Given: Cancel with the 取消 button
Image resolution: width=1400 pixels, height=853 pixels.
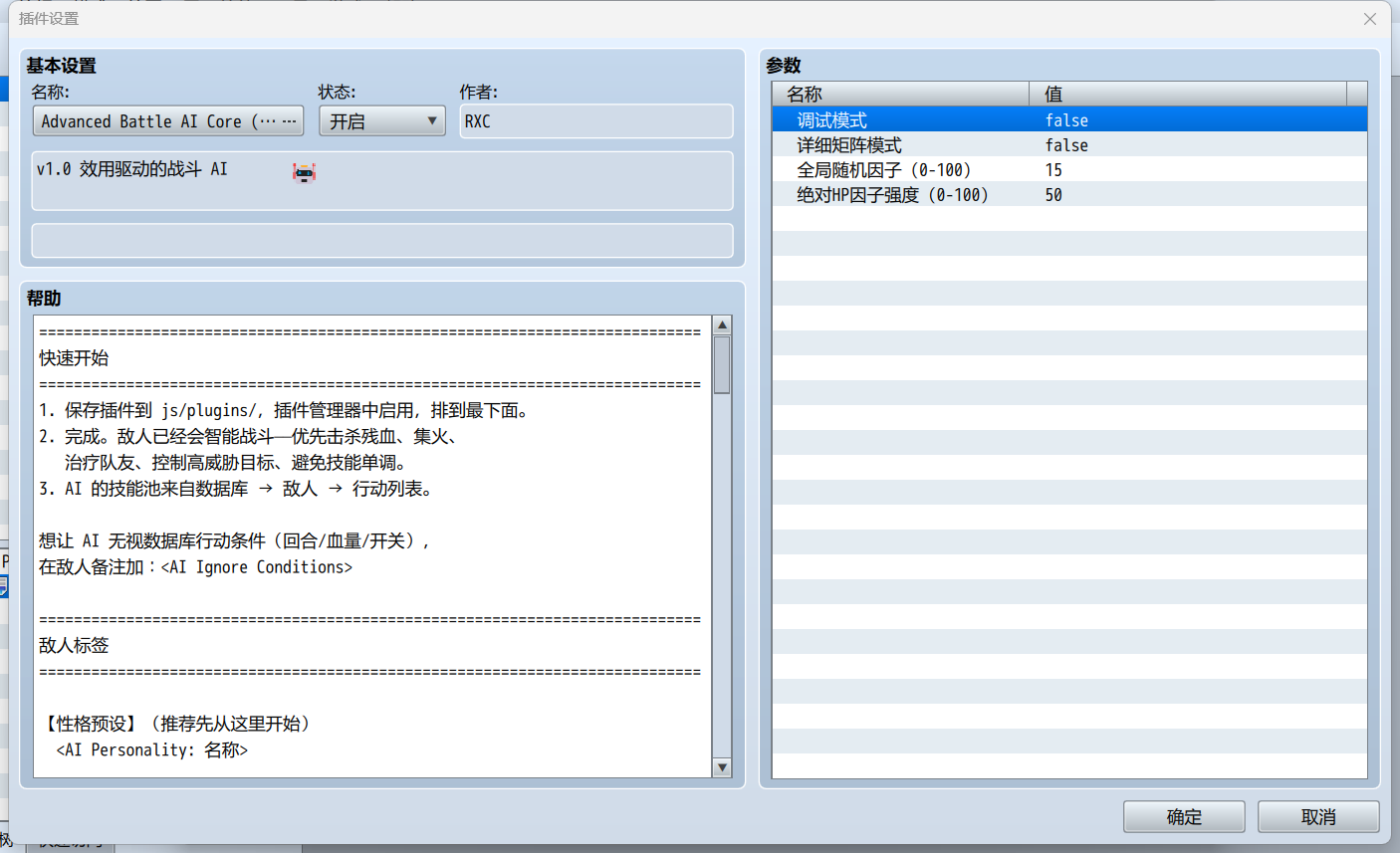Looking at the screenshot, I should pyautogui.click(x=1318, y=816).
